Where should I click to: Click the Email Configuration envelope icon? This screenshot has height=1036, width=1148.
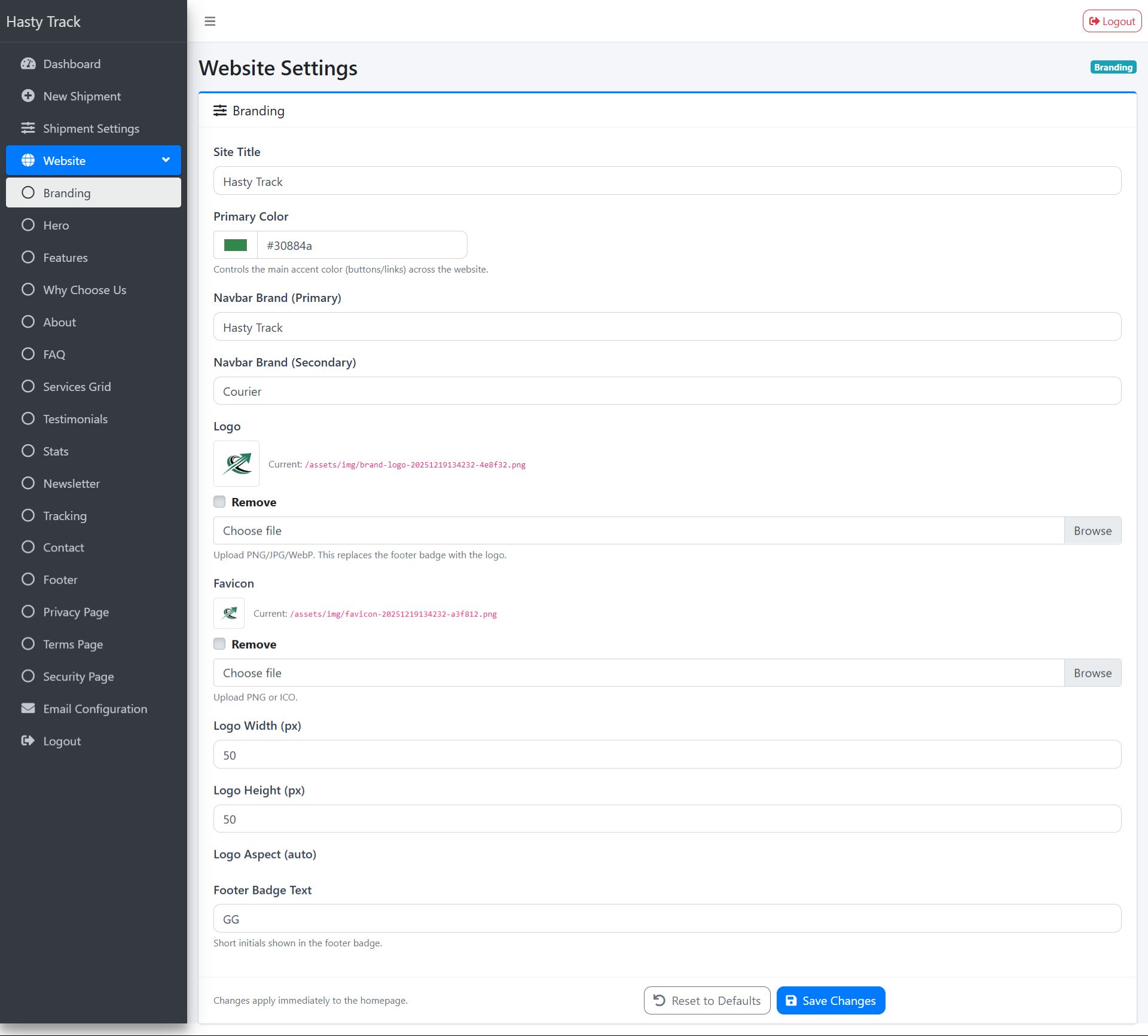tap(28, 708)
